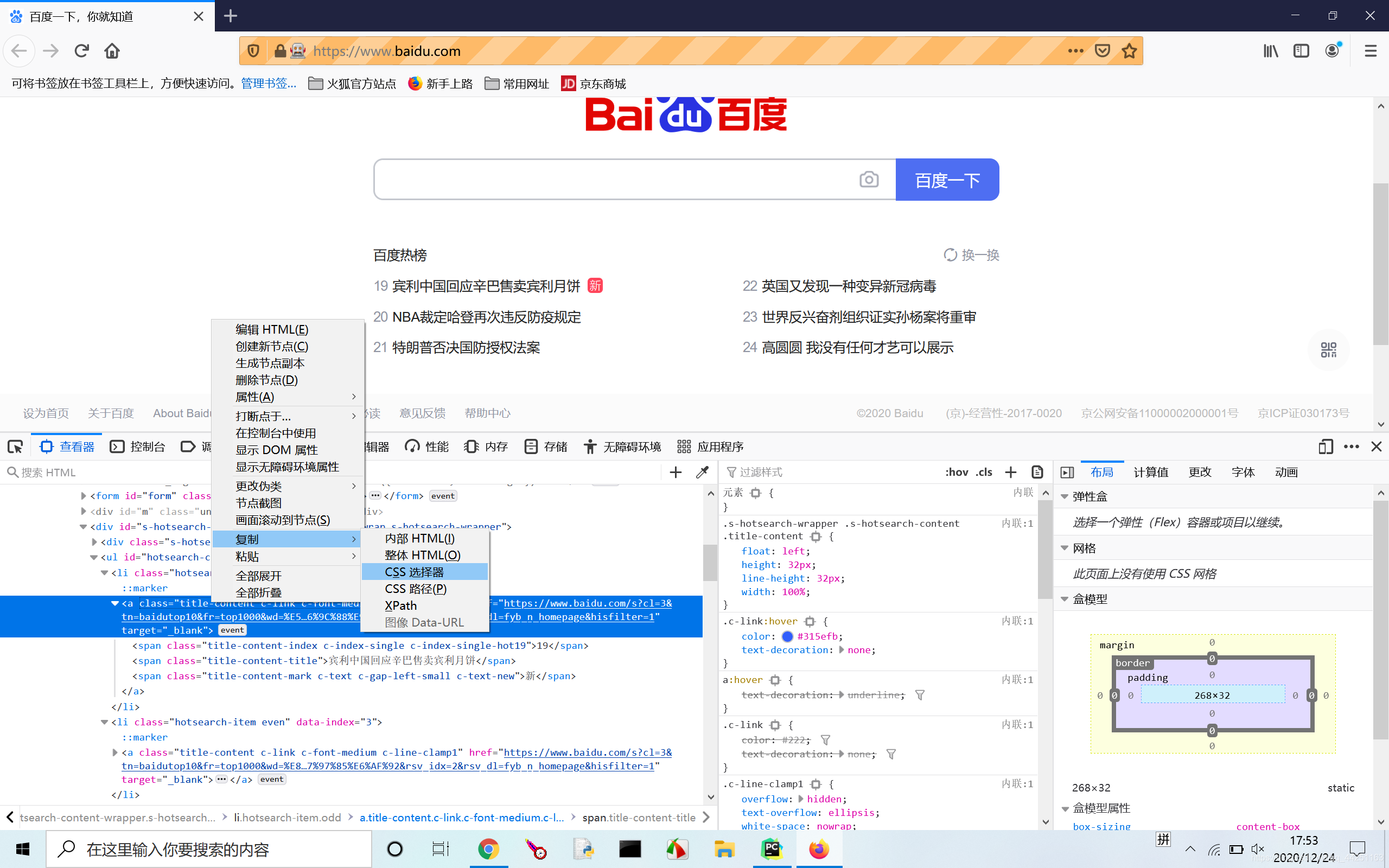Click the #315efb blue color swatch
Screen dimensions: 1389x868
click(x=787, y=636)
